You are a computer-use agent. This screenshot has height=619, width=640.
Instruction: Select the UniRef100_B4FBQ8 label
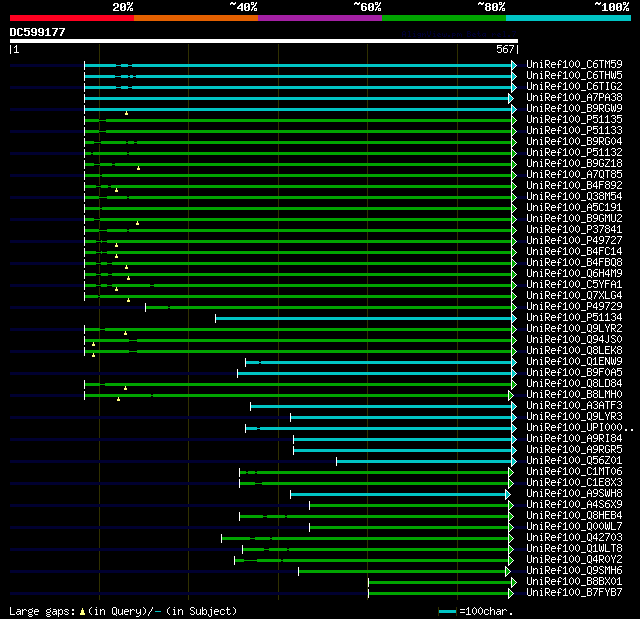pos(574,263)
